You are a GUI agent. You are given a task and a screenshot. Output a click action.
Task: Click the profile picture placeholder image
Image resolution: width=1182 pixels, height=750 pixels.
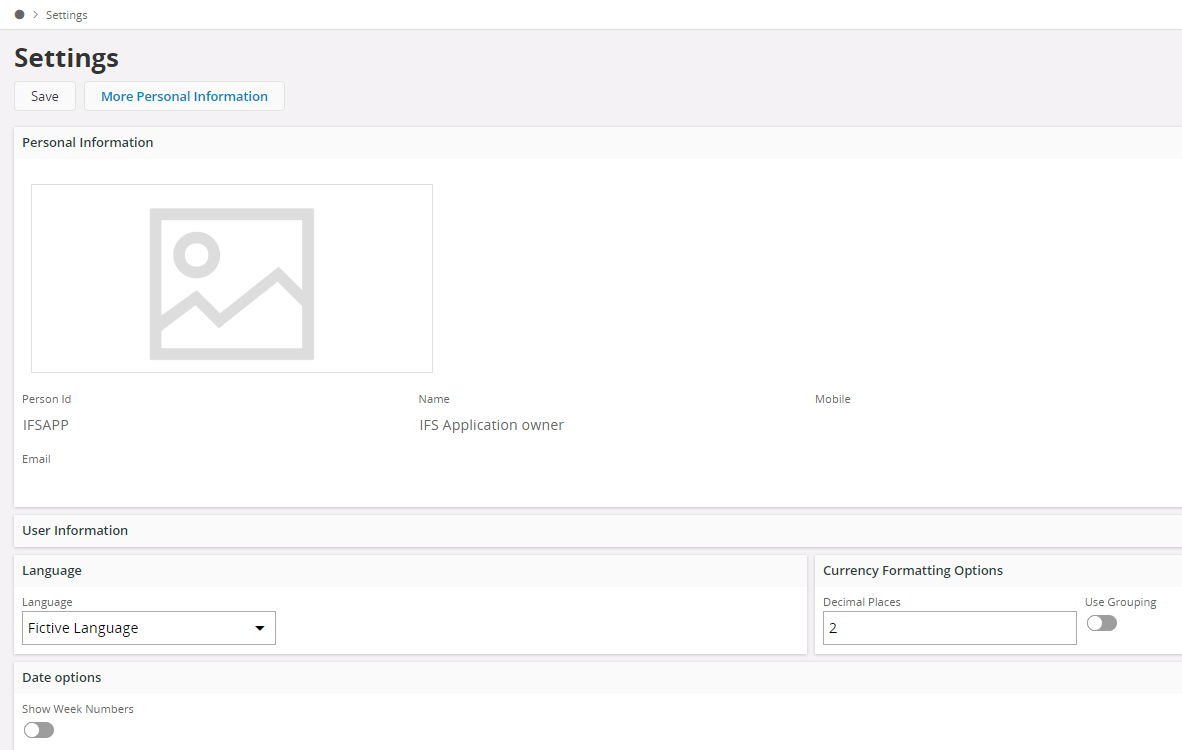(x=232, y=278)
